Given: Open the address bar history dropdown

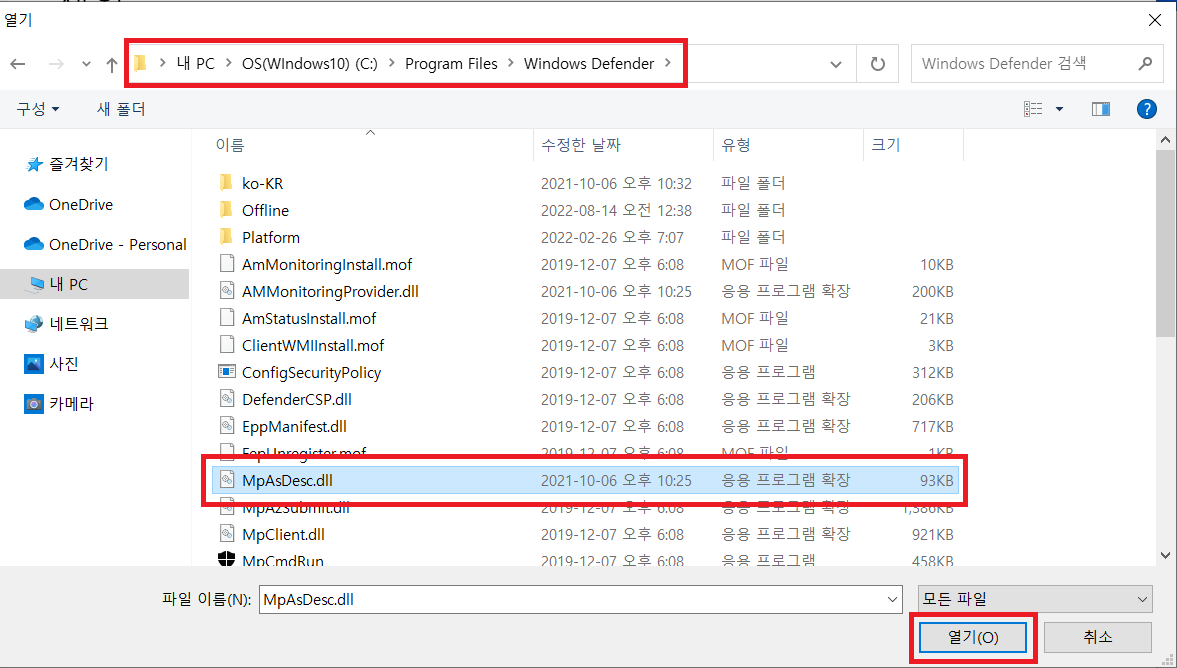Looking at the screenshot, I should tap(835, 65).
